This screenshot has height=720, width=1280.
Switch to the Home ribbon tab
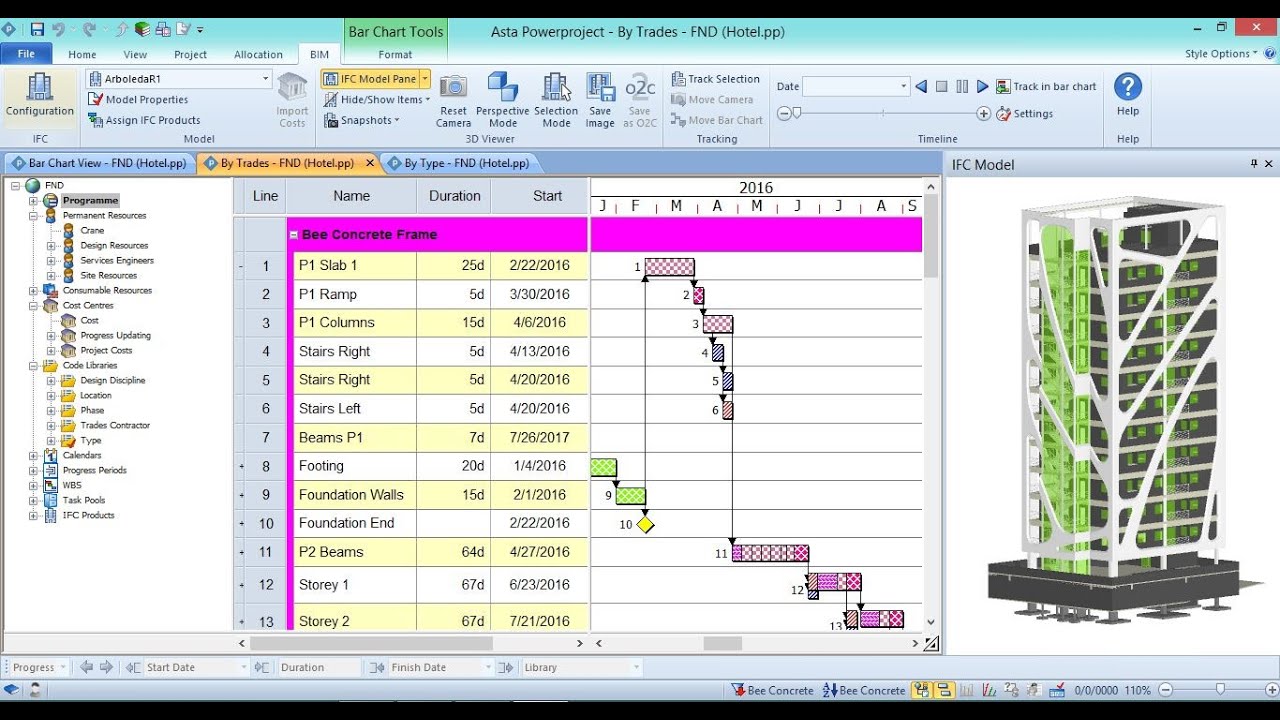pos(82,54)
